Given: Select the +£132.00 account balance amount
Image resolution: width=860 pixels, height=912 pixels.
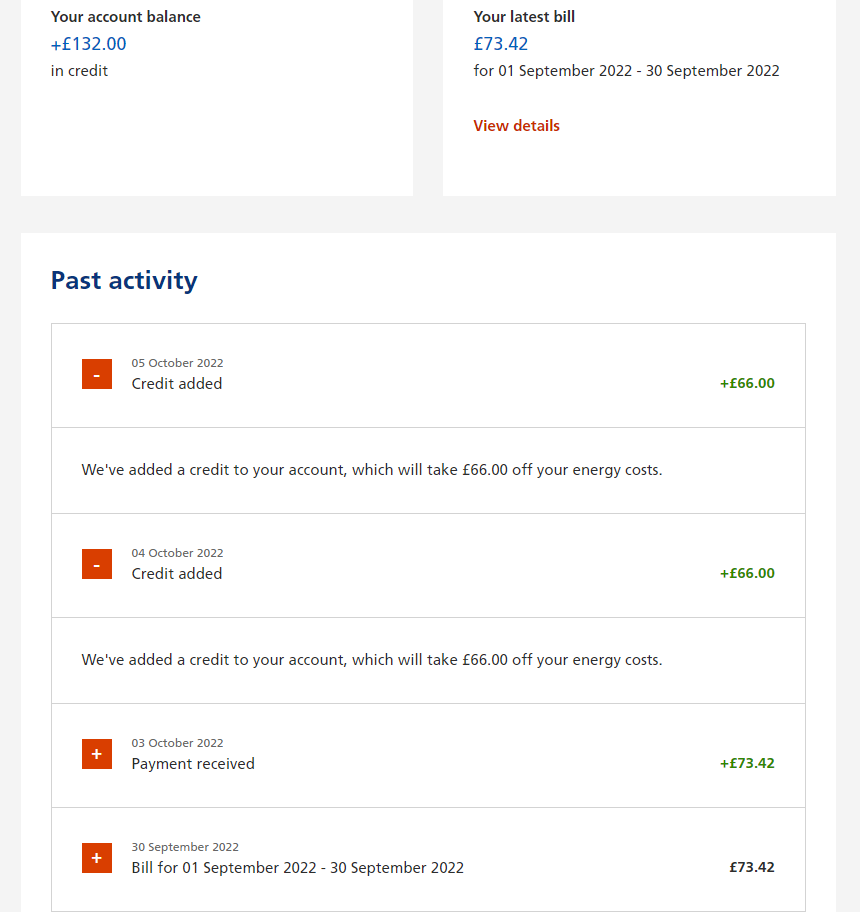Looking at the screenshot, I should click(x=88, y=44).
